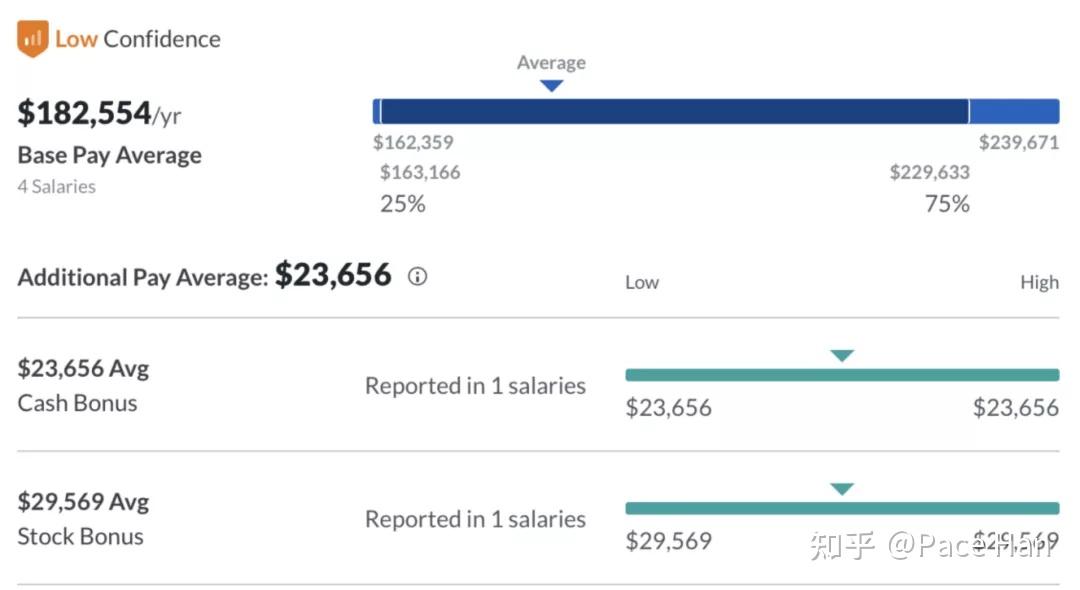Click the orange Low Confidence shield icon

(33, 39)
